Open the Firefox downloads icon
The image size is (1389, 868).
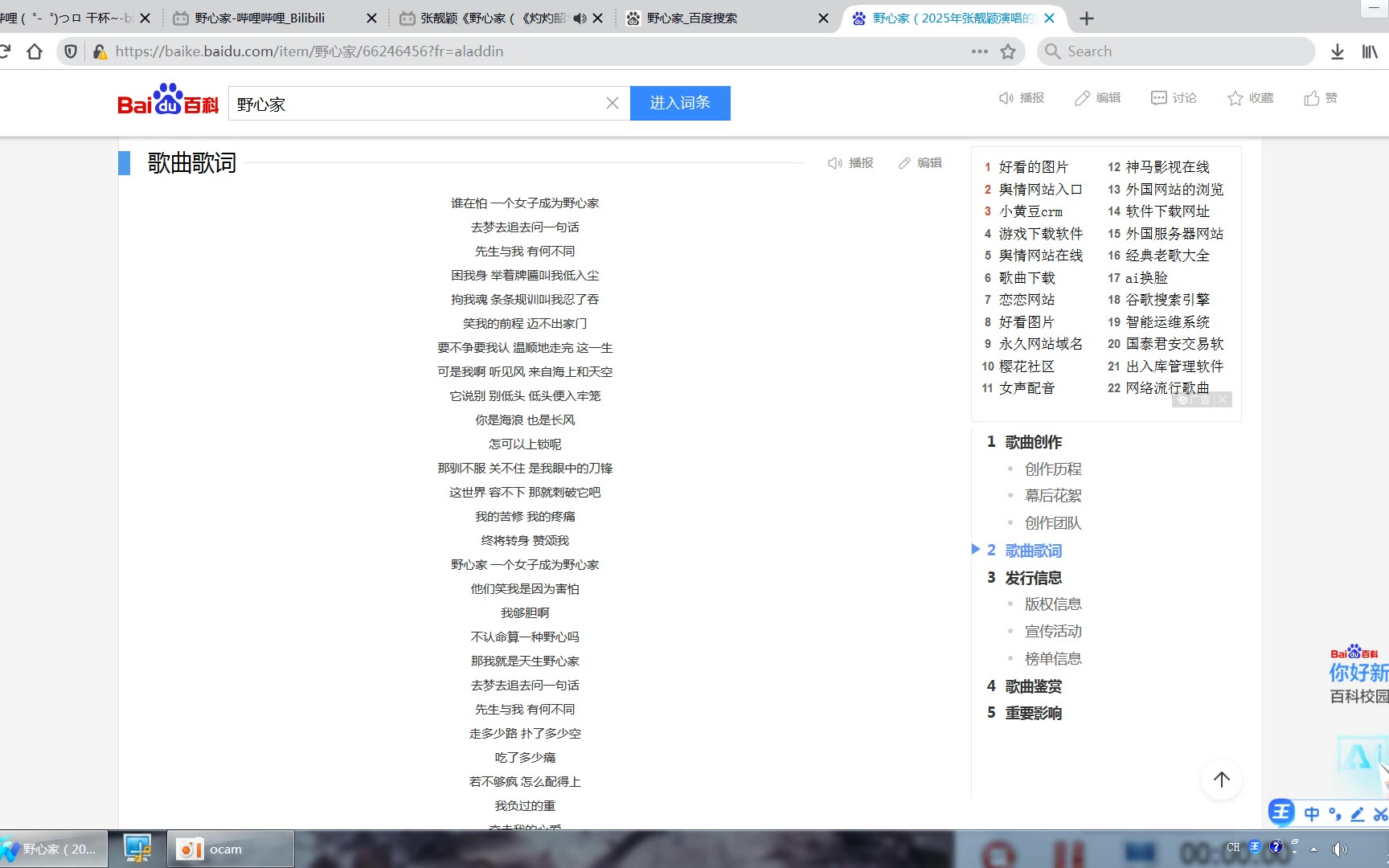point(1337,51)
